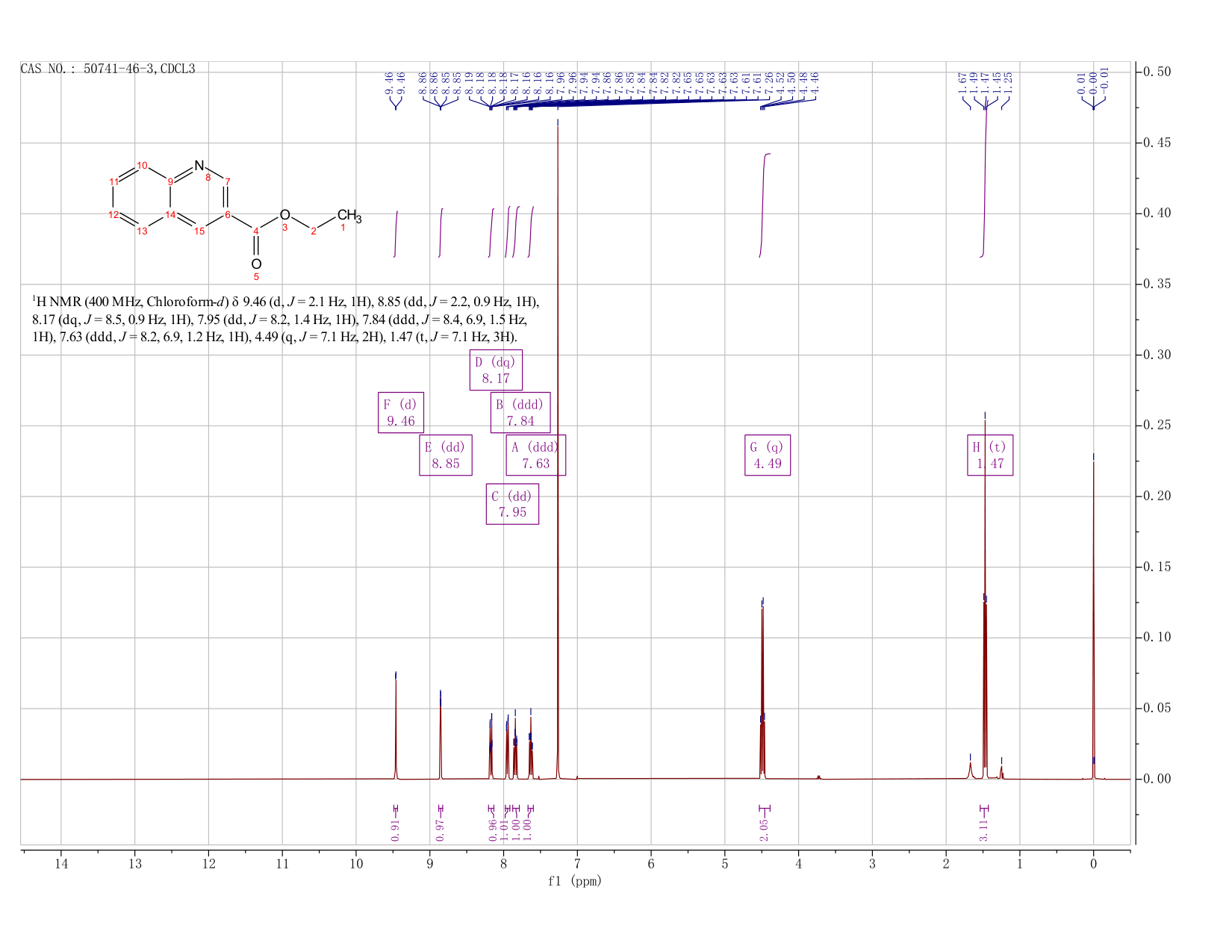
Task: Click the TMS peak at 0 ppm
Action: click(x=1093, y=620)
